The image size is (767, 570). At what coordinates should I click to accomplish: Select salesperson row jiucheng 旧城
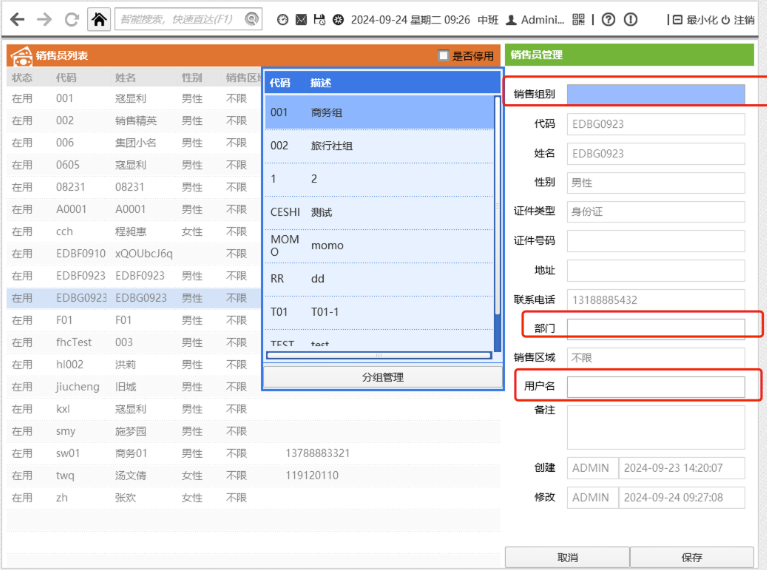[133, 387]
